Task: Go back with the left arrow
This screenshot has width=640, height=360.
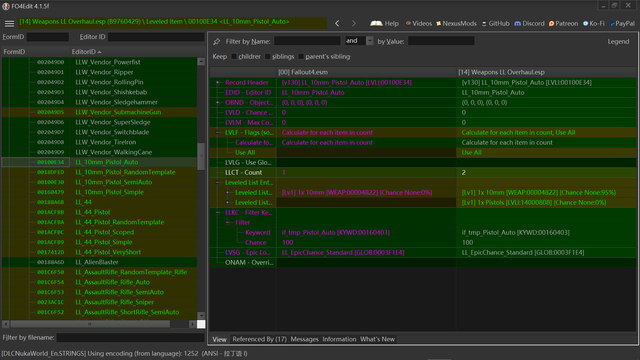Action: pyautogui.click(x=337, y=24)
